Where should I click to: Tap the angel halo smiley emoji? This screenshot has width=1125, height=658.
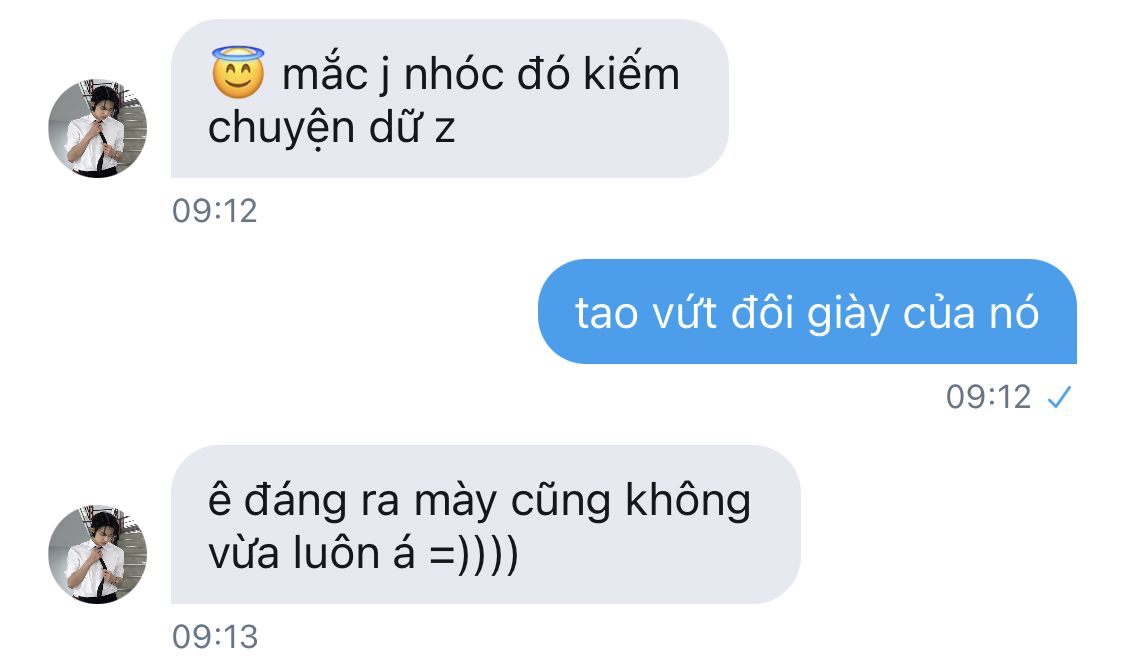tap(238, 72)
